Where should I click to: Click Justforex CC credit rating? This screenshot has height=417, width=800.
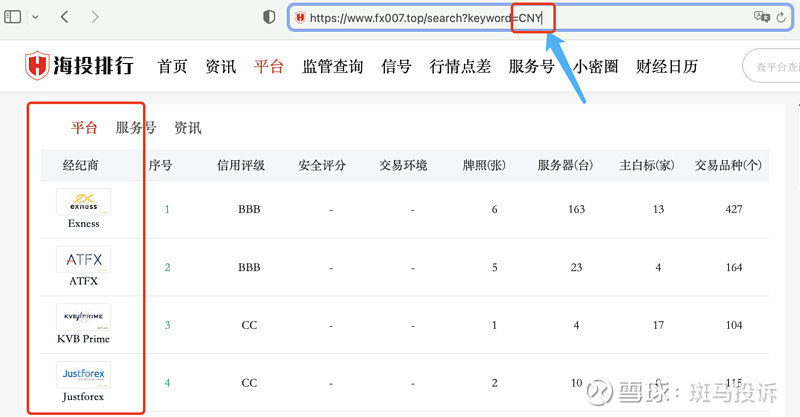[249, 383]
